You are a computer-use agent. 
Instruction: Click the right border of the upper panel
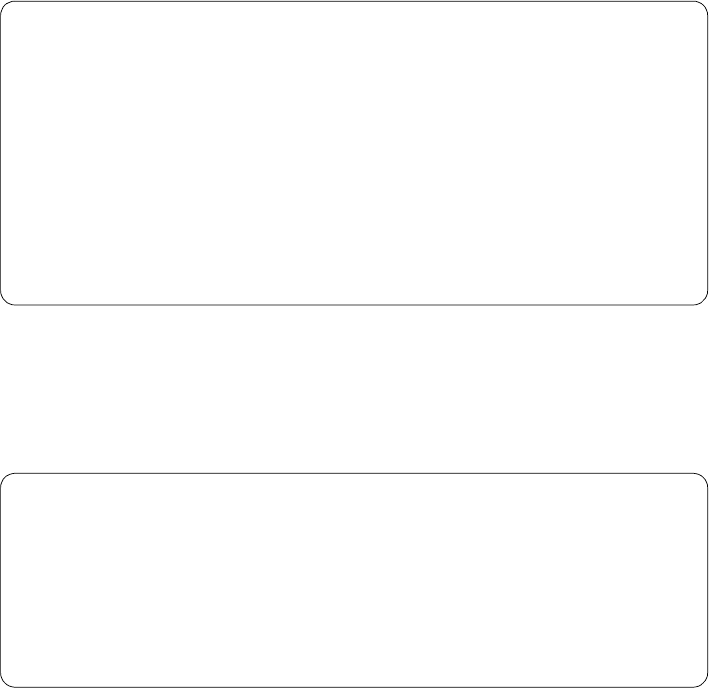(707, 153)
